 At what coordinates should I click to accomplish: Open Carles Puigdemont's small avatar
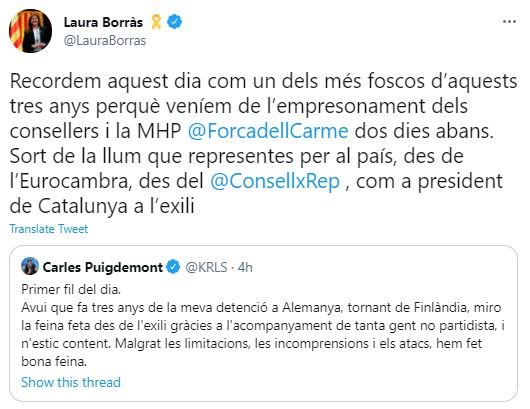(30, 266)
